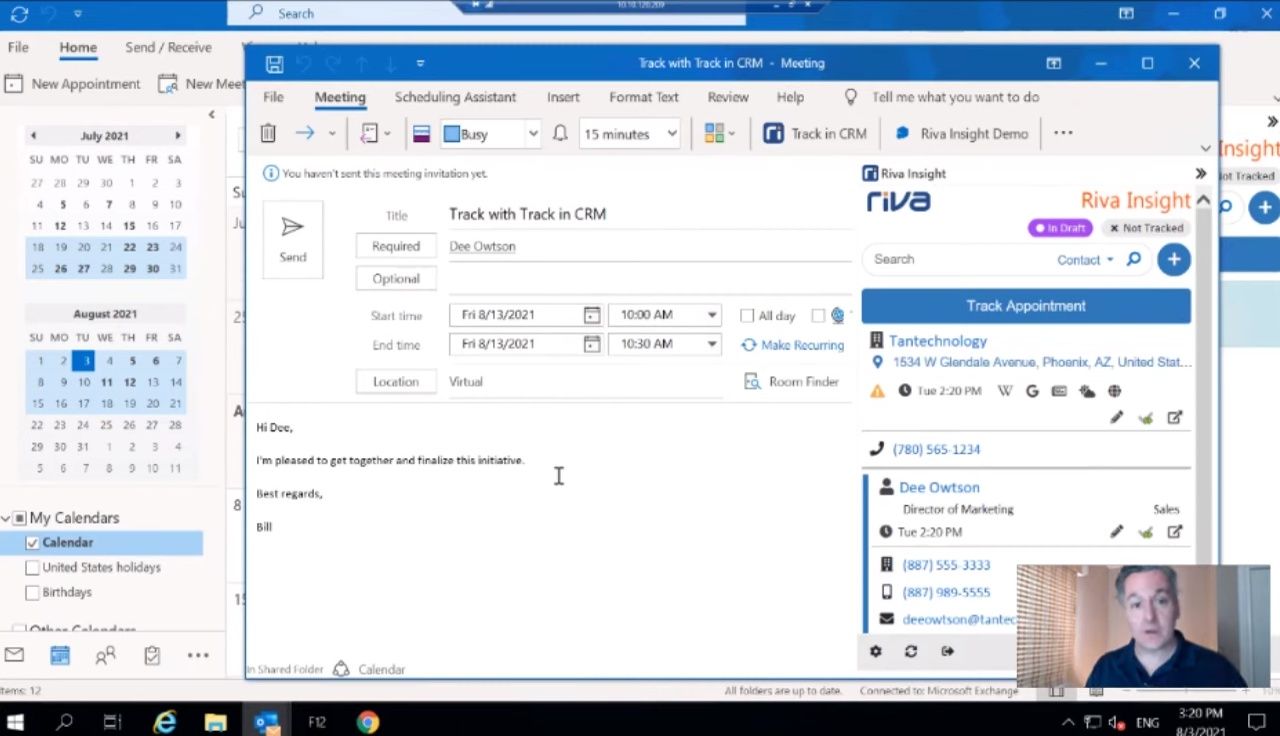This screenshot has height=736, width=1280.
Task: Click the Location button
Action: pyautogui.click(x=396, y=382)
